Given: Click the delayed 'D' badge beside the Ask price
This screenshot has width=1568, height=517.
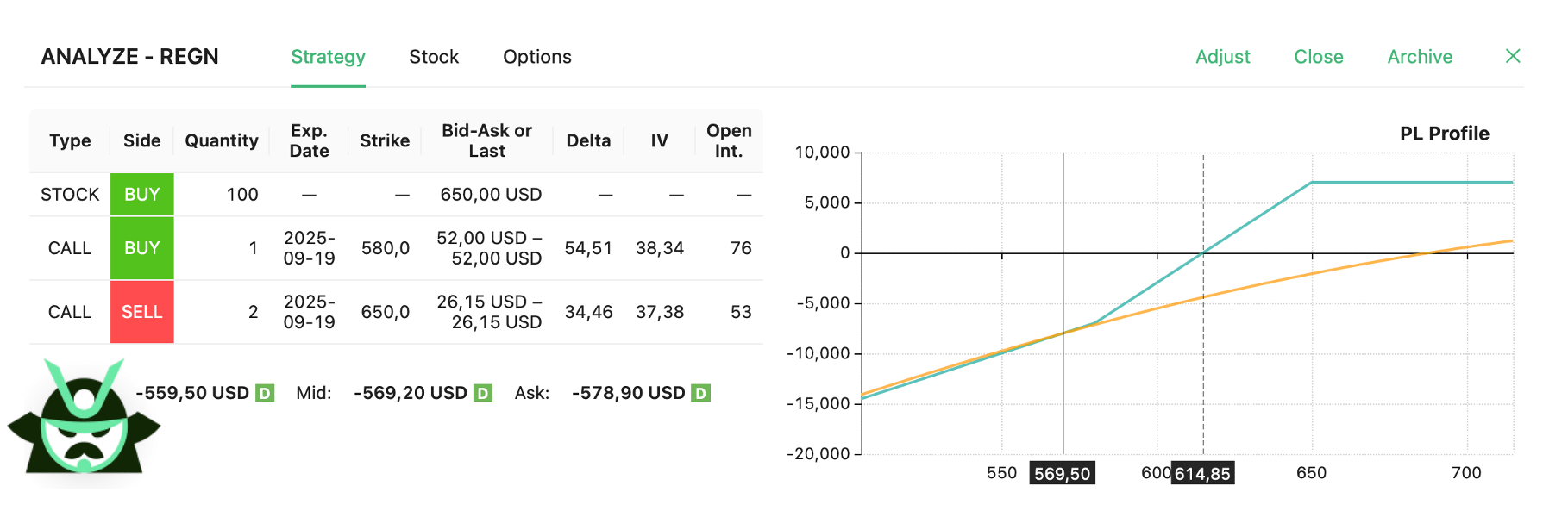Looking at the screenshot, I should 701,393.
